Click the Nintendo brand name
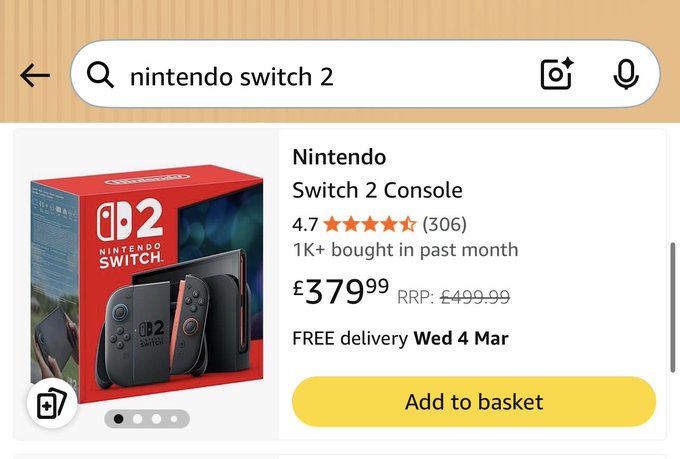 pos(339,157)
